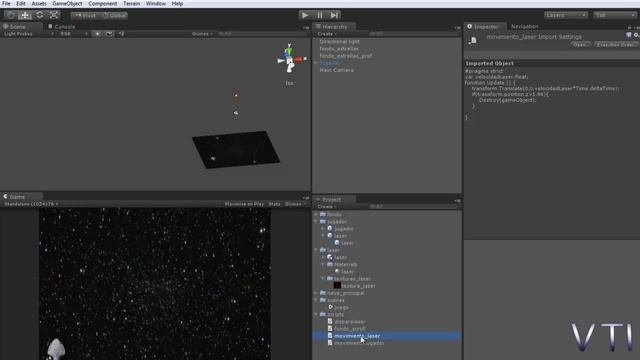Screen dimensions: 640x360
Task: Click the Project search field
Action: (412, 207)
